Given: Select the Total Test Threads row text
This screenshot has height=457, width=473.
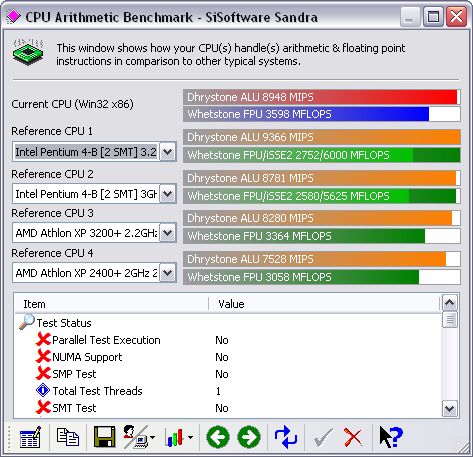Looking at the screenshot, I should 98,391.
